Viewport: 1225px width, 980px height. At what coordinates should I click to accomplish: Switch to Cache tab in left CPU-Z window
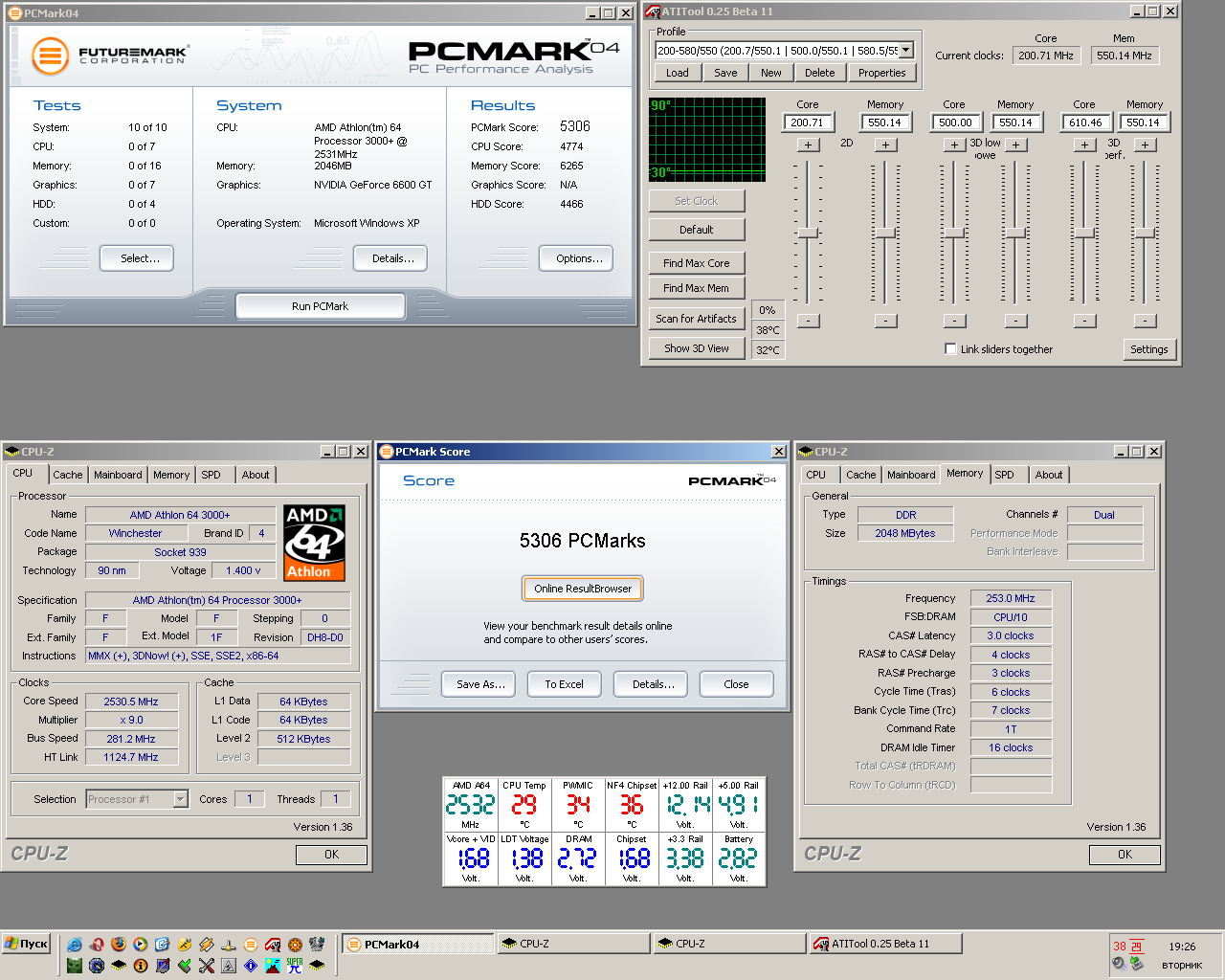[x=68, y=475]
